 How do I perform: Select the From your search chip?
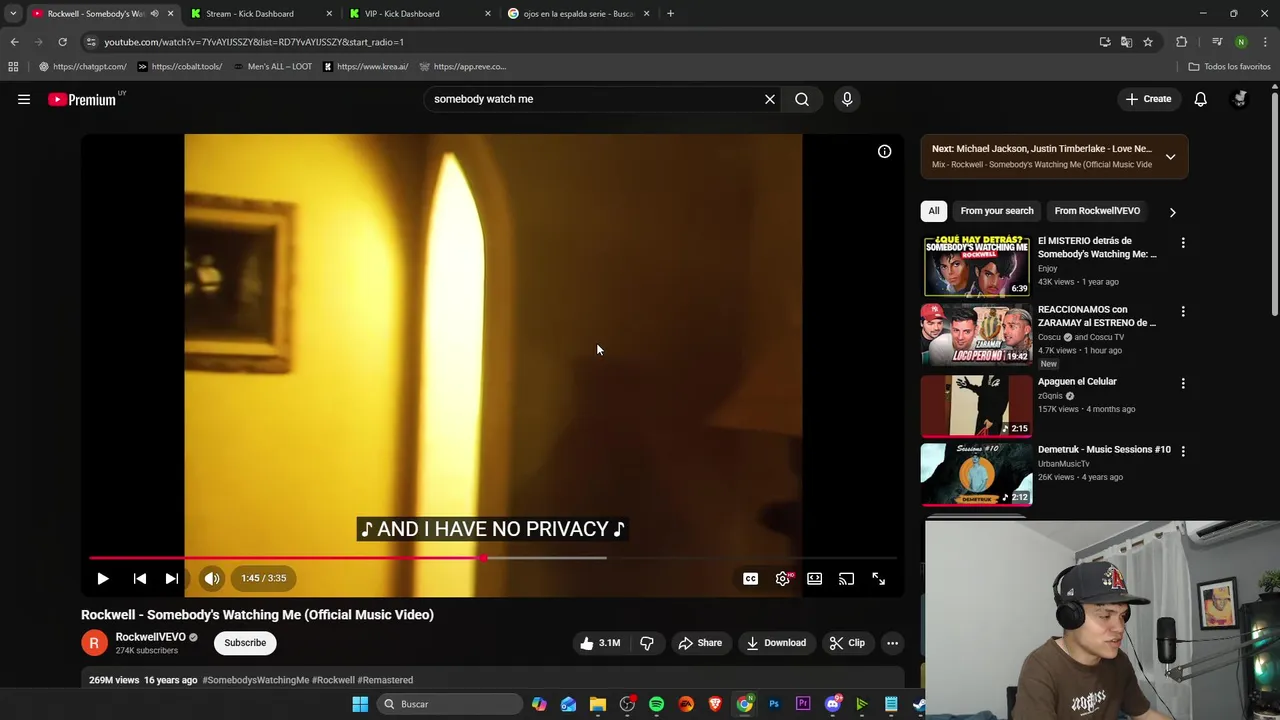click(x=997, y=211)
